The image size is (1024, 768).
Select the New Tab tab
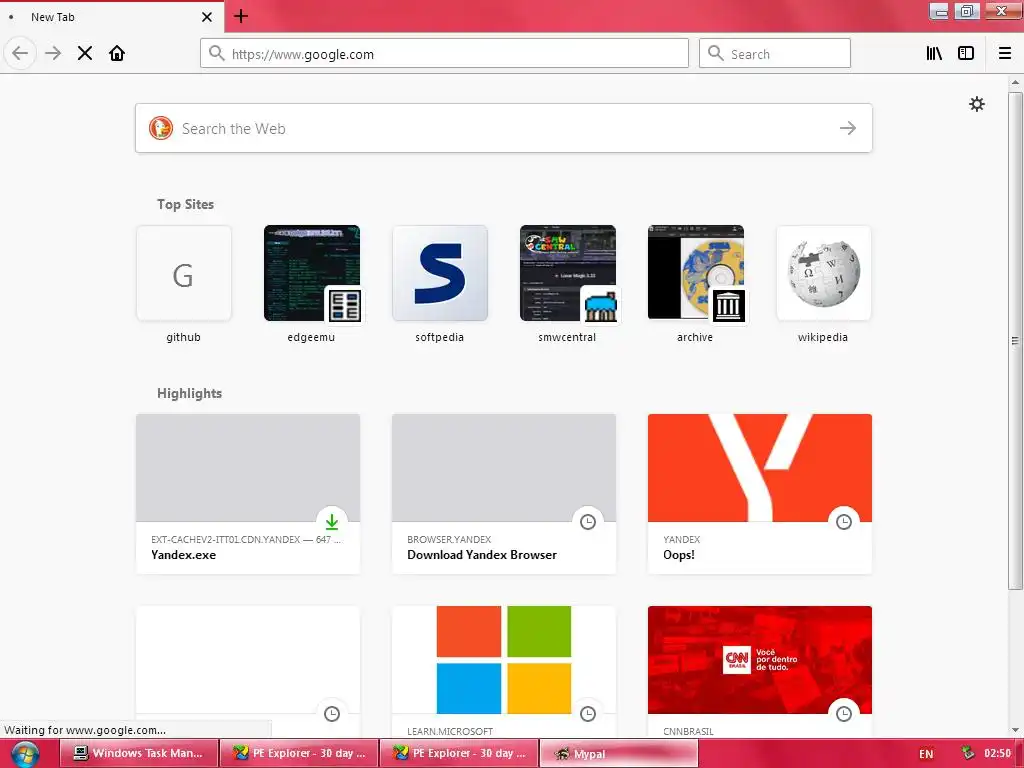point(111,17)
